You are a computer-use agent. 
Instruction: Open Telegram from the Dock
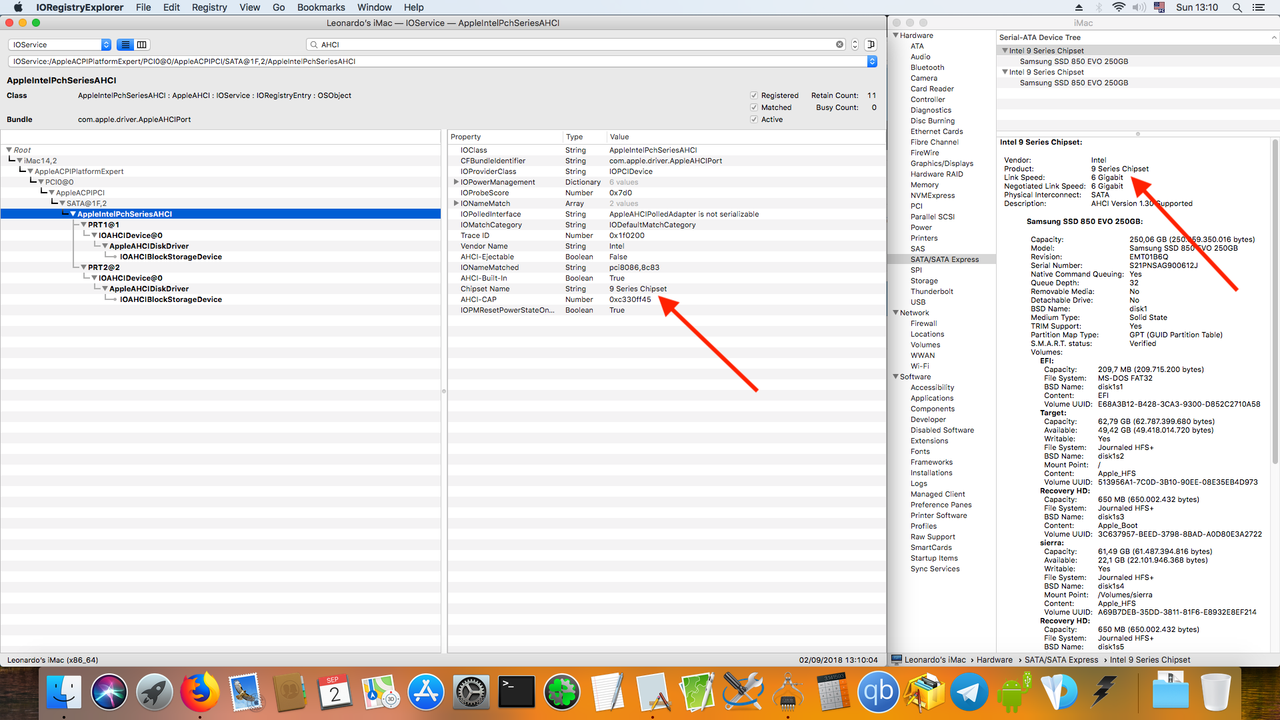point(968,692)
